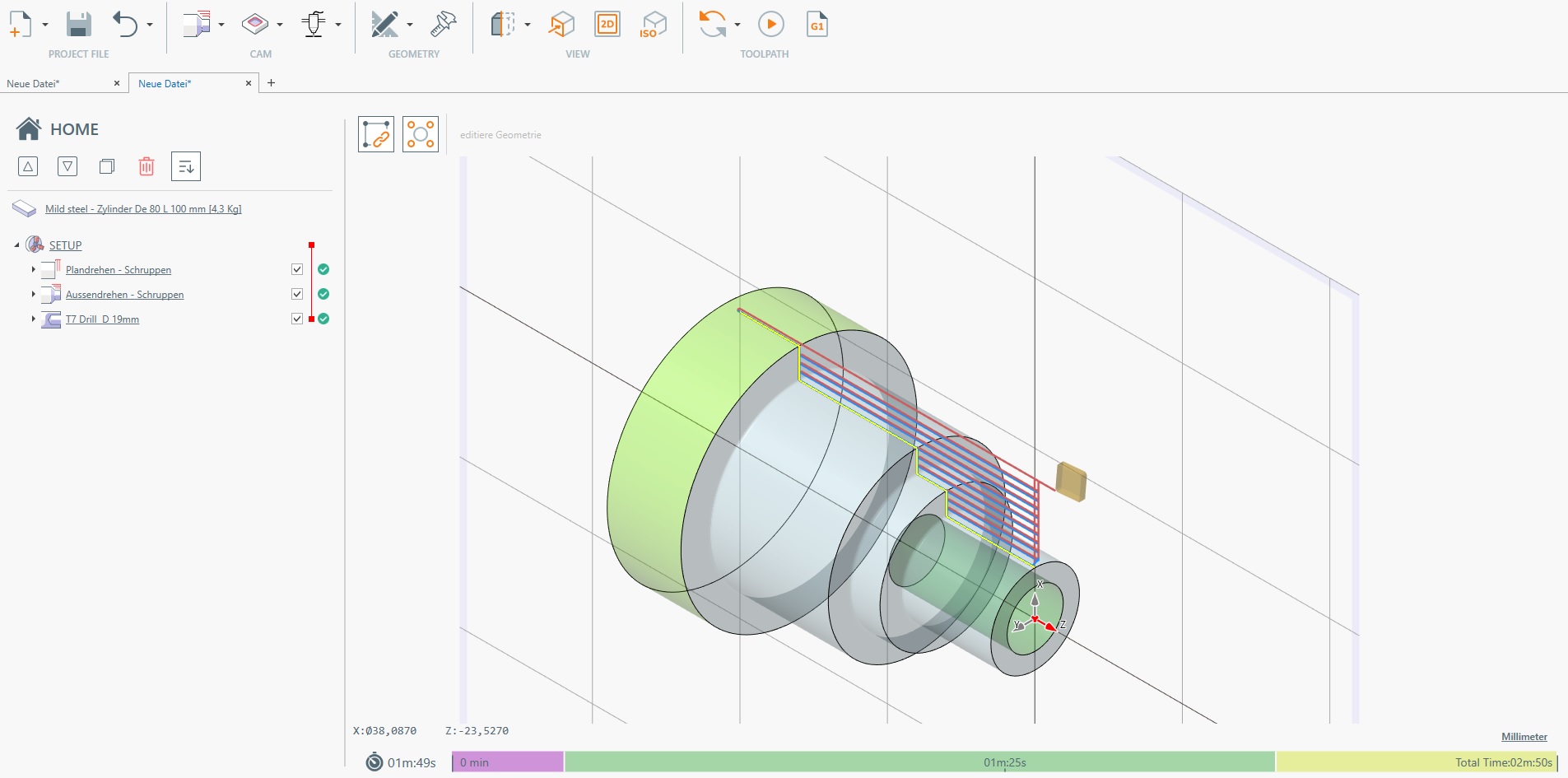Image resolution: width=1568 pixels, height=778 pixels.
Task: Toggle the T7 Drill D 19mm checkbox
Action: point(296,319)
